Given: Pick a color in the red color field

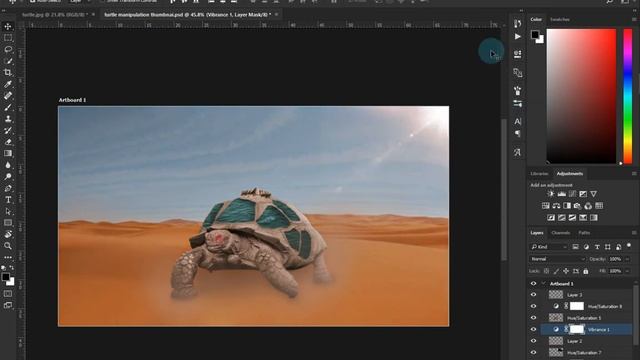Looking at the screenshot, I should [581, 96].
